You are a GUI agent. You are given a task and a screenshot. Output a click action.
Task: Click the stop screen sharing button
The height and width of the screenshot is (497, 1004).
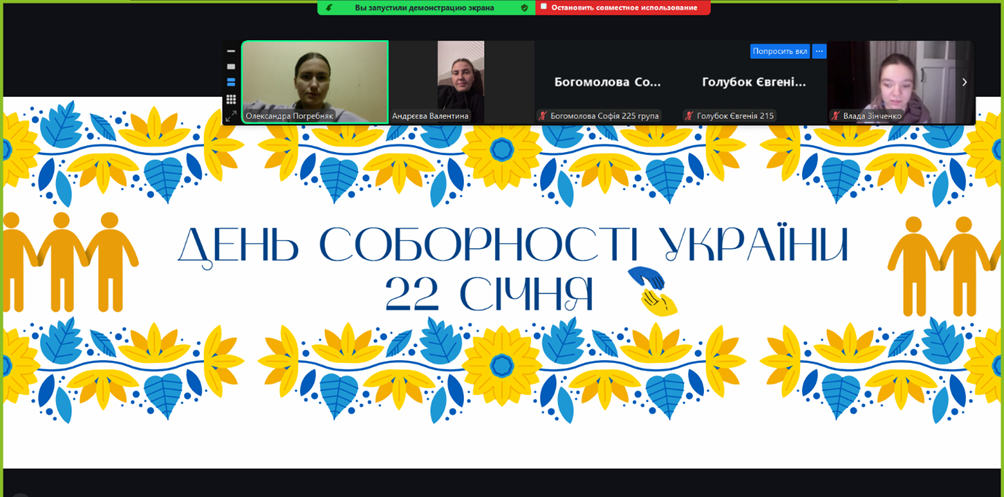point(624,8)
